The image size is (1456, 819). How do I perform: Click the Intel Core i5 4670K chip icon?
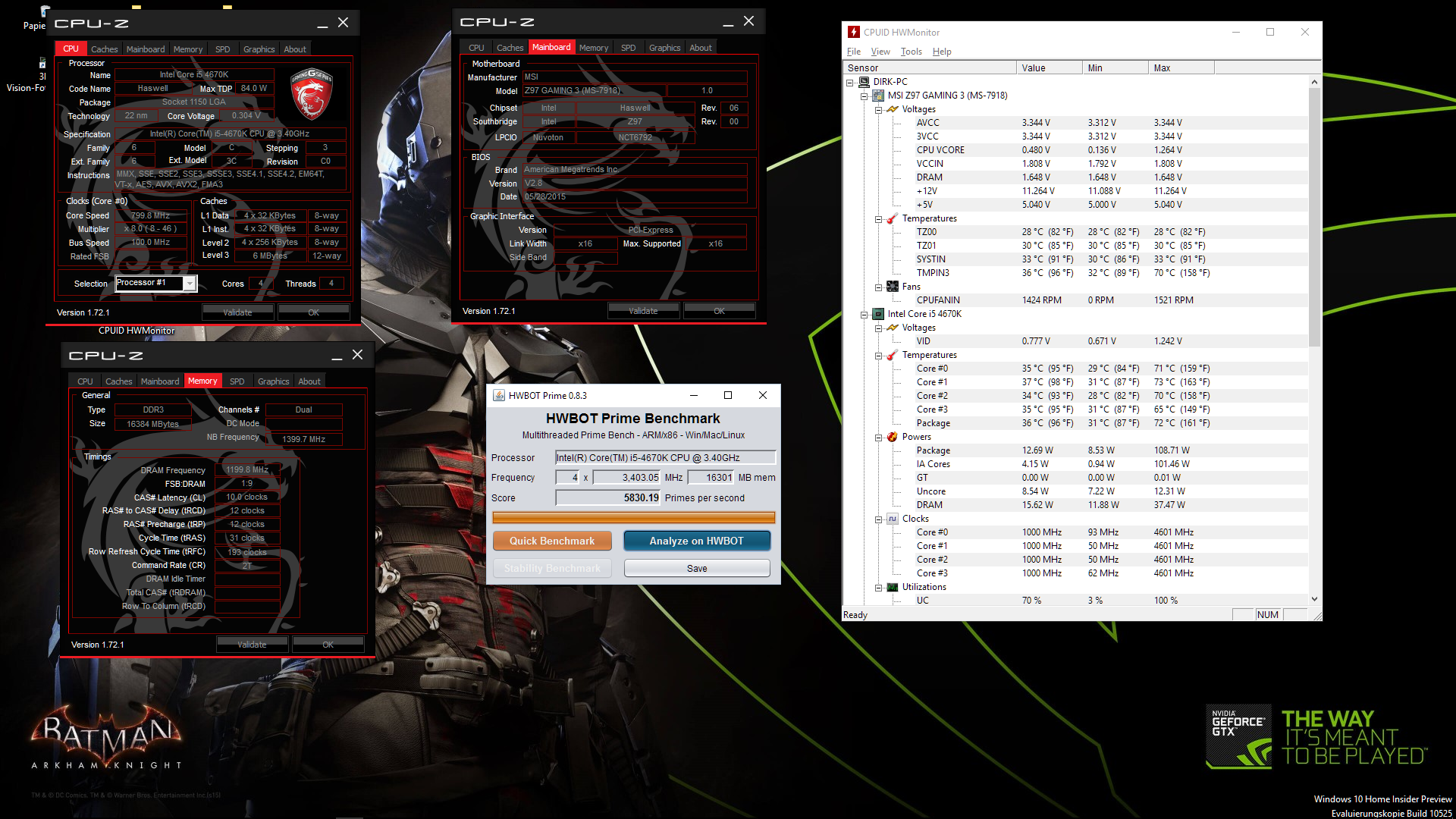[878, 314]
